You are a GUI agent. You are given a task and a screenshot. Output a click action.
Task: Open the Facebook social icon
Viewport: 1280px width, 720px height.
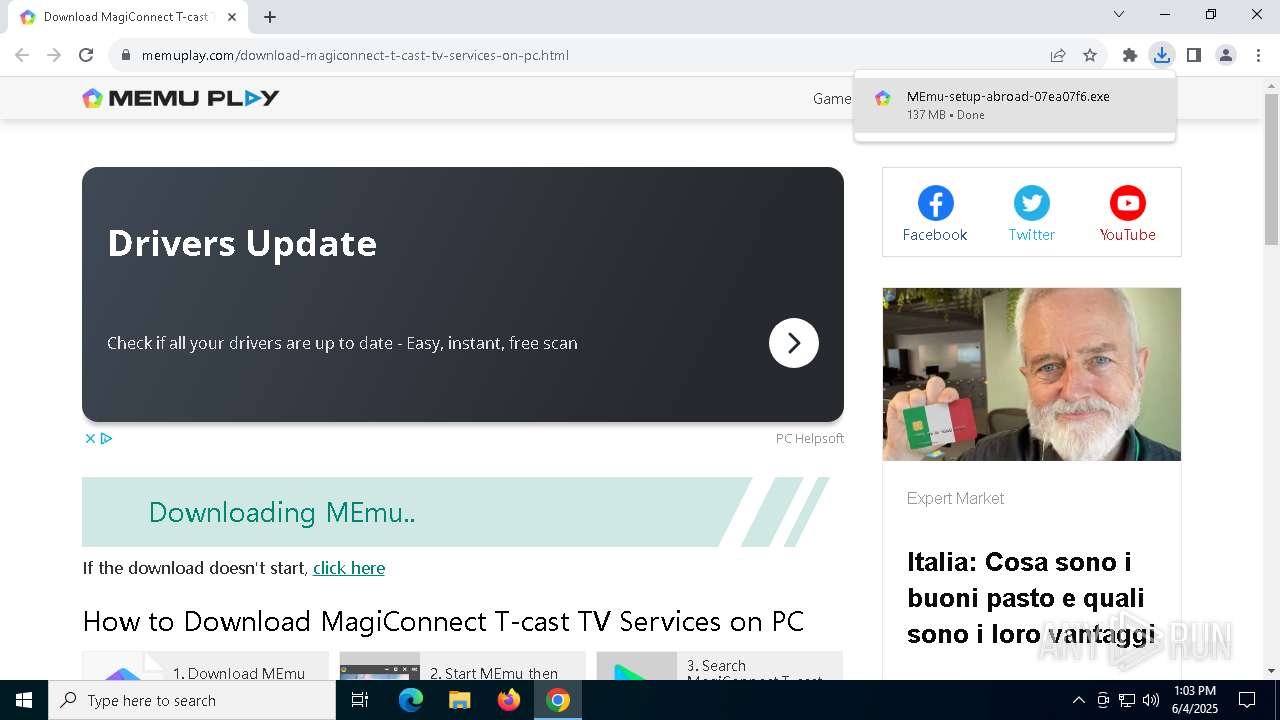[935, 213]
